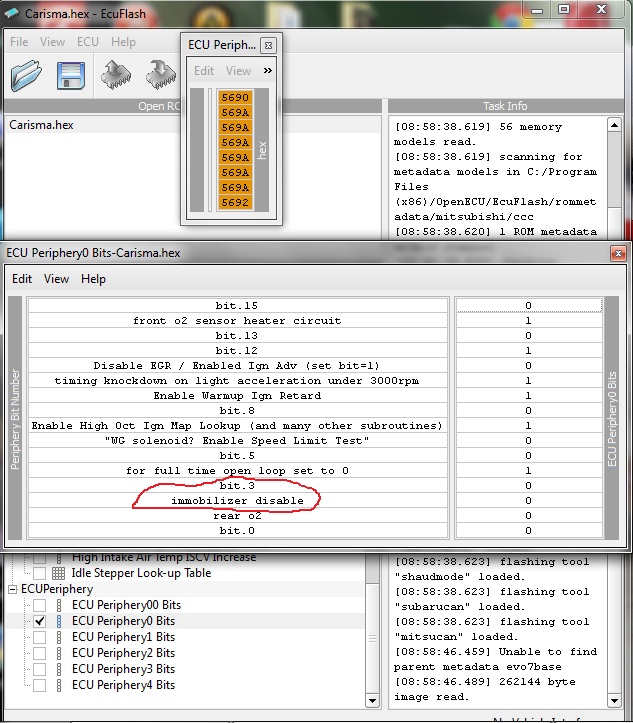Viewport: 633px width, 723px height.
Task: Select Carisma.hex in the open ROM list
Action: (41, 125)
